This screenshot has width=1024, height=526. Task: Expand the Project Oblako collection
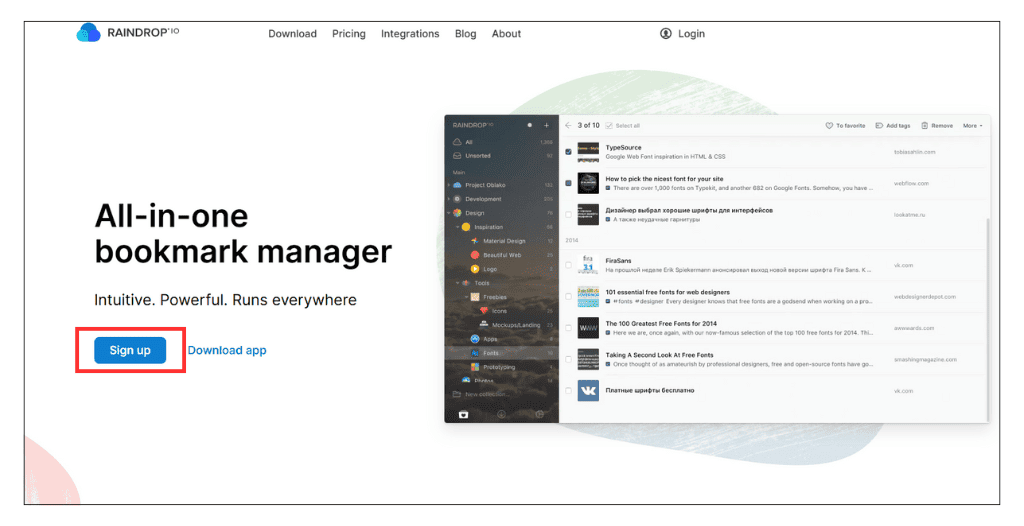point(449,185)
